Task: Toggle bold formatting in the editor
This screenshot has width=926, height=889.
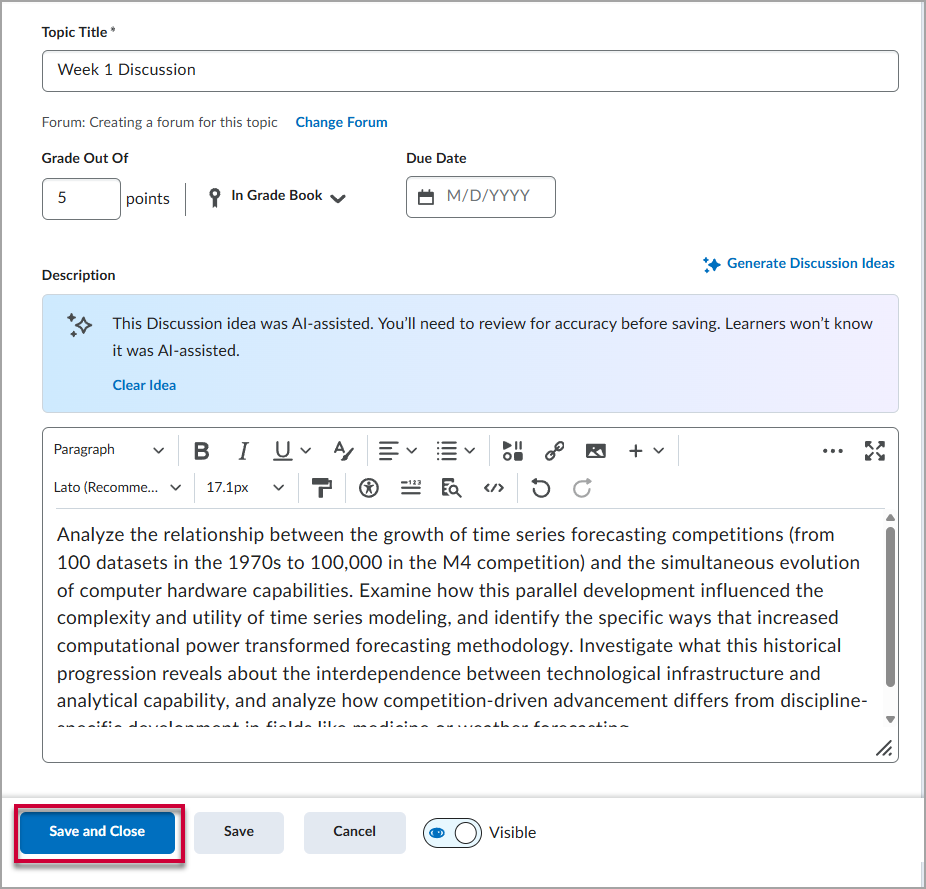Action: [201, 451]
